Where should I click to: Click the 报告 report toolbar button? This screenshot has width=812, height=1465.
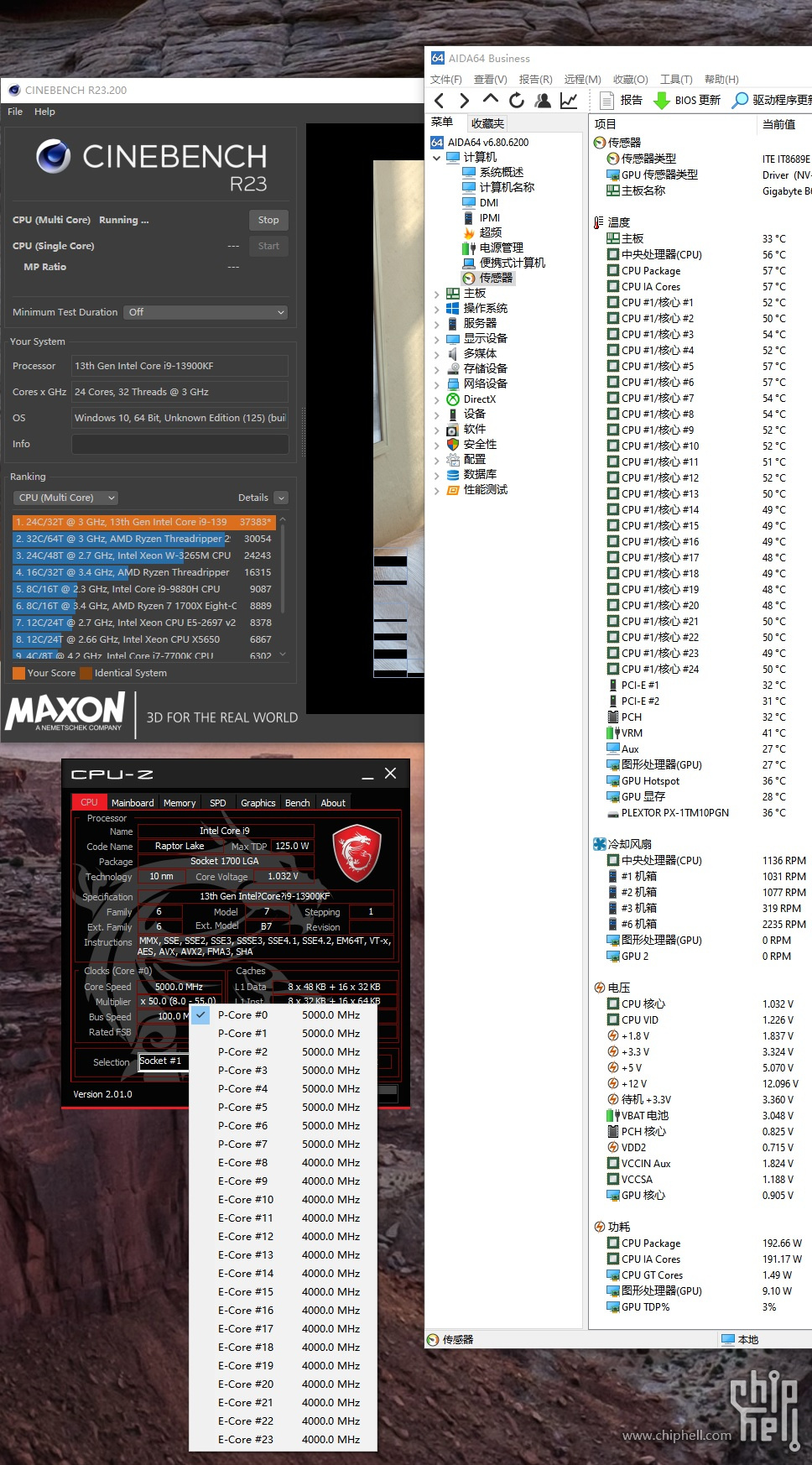coord(622,101)
